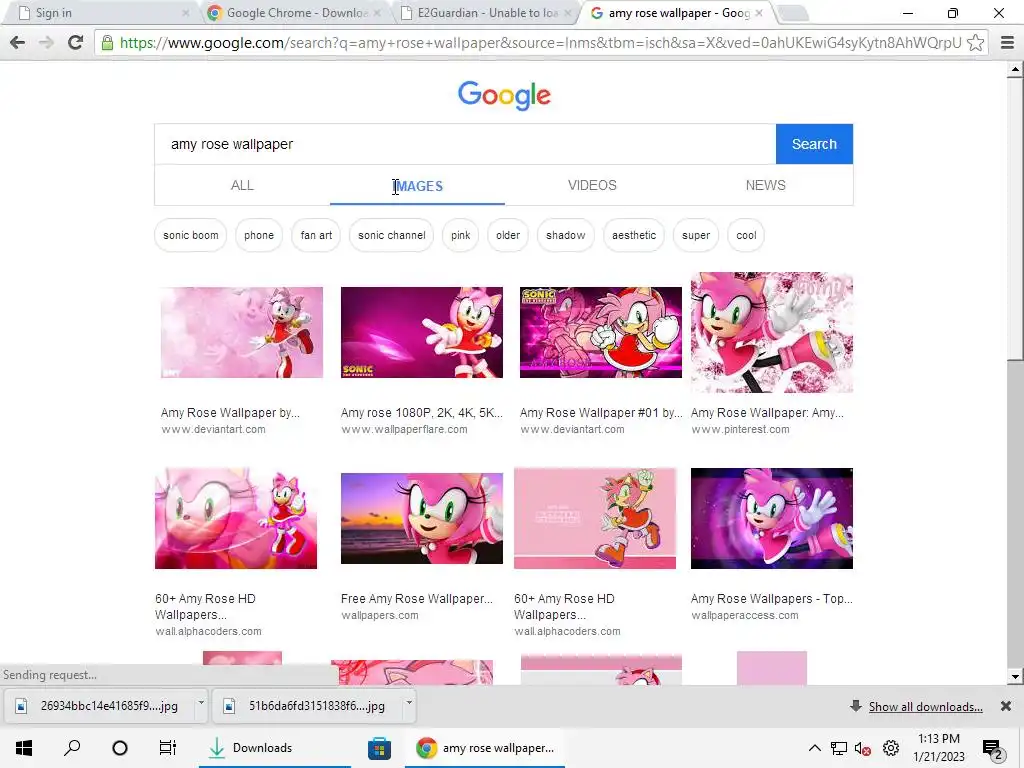This screenshot has width=1024, height=768.
Task: Open Amy Rose Wallpaper #01 thumbnail
Action: pos(601,332)
